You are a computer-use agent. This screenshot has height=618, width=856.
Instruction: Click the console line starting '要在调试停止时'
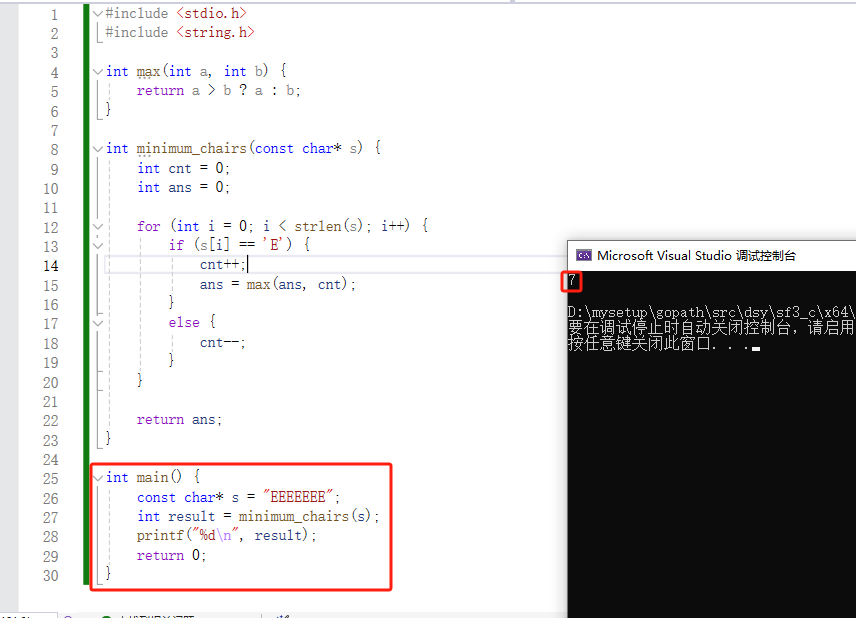[x=711, y=328]
